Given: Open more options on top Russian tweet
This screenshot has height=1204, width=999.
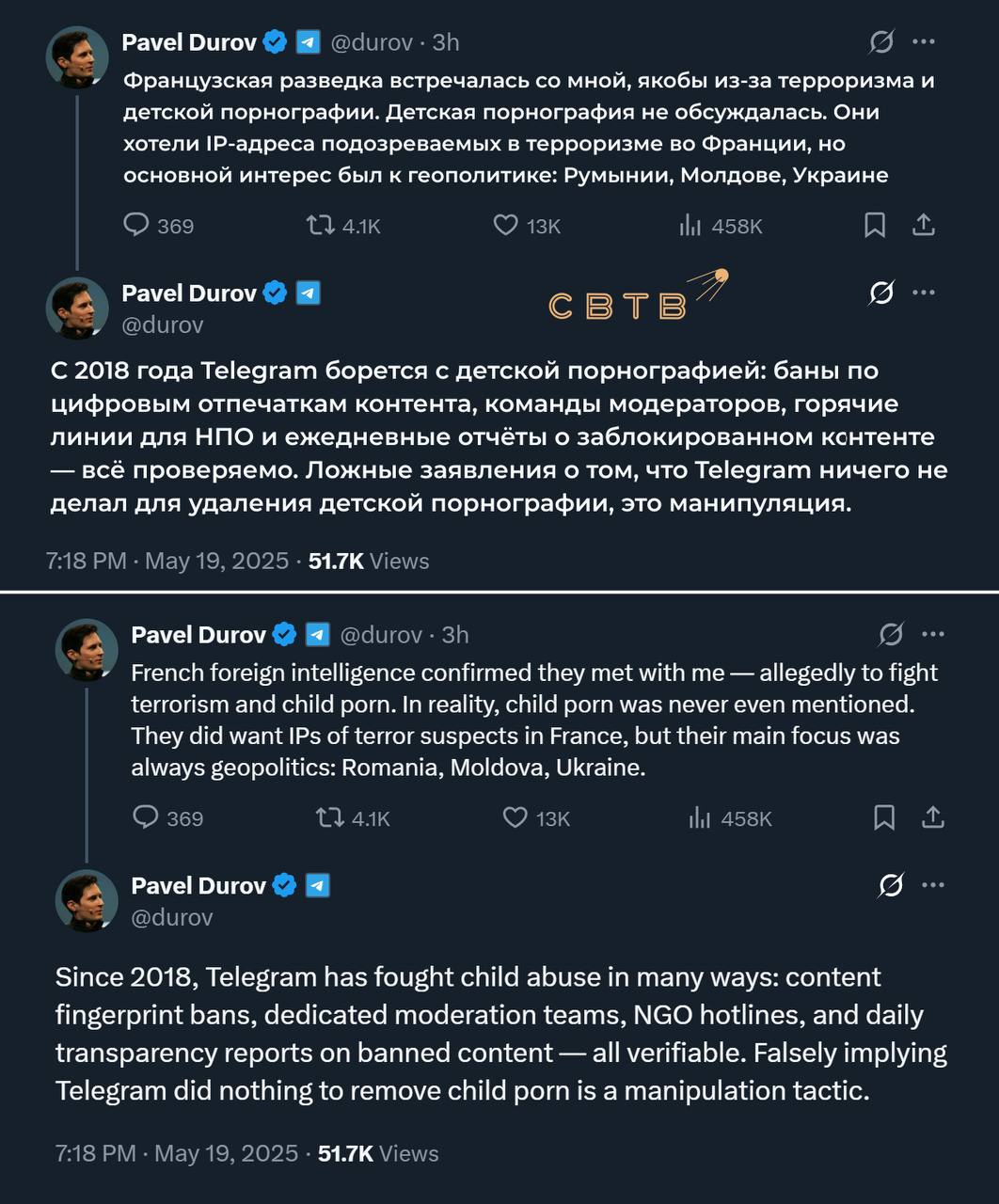Looking at the screenshot, I should click(x=925, y=41).
